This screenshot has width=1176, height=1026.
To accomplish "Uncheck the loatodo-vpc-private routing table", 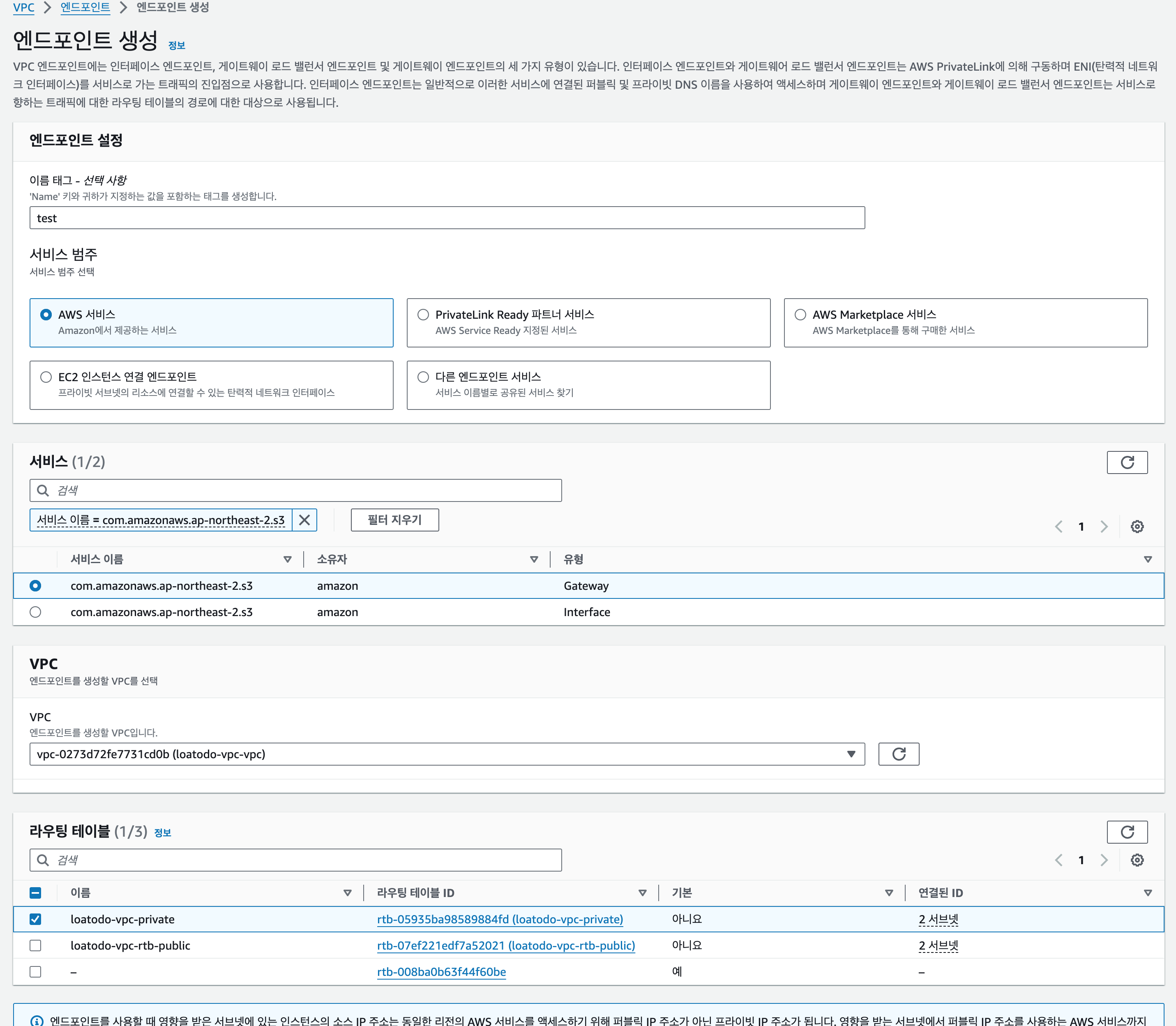I will pyautogui.click(x=35, y=918).
